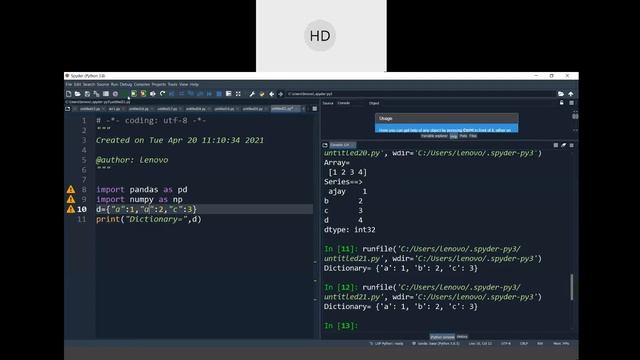
Task: Click the LSP Python ready status entry
Action: [x=387, y=344]
